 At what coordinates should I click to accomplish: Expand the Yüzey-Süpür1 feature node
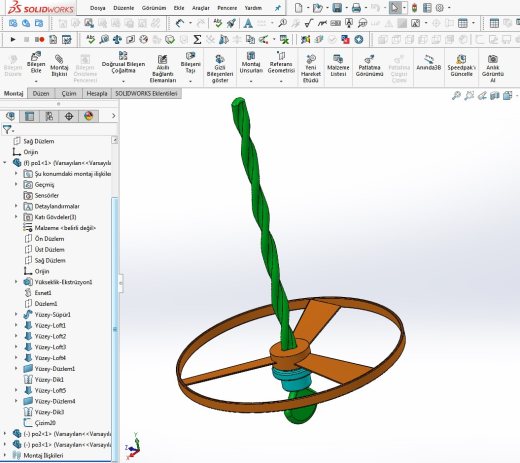[16, 314]
